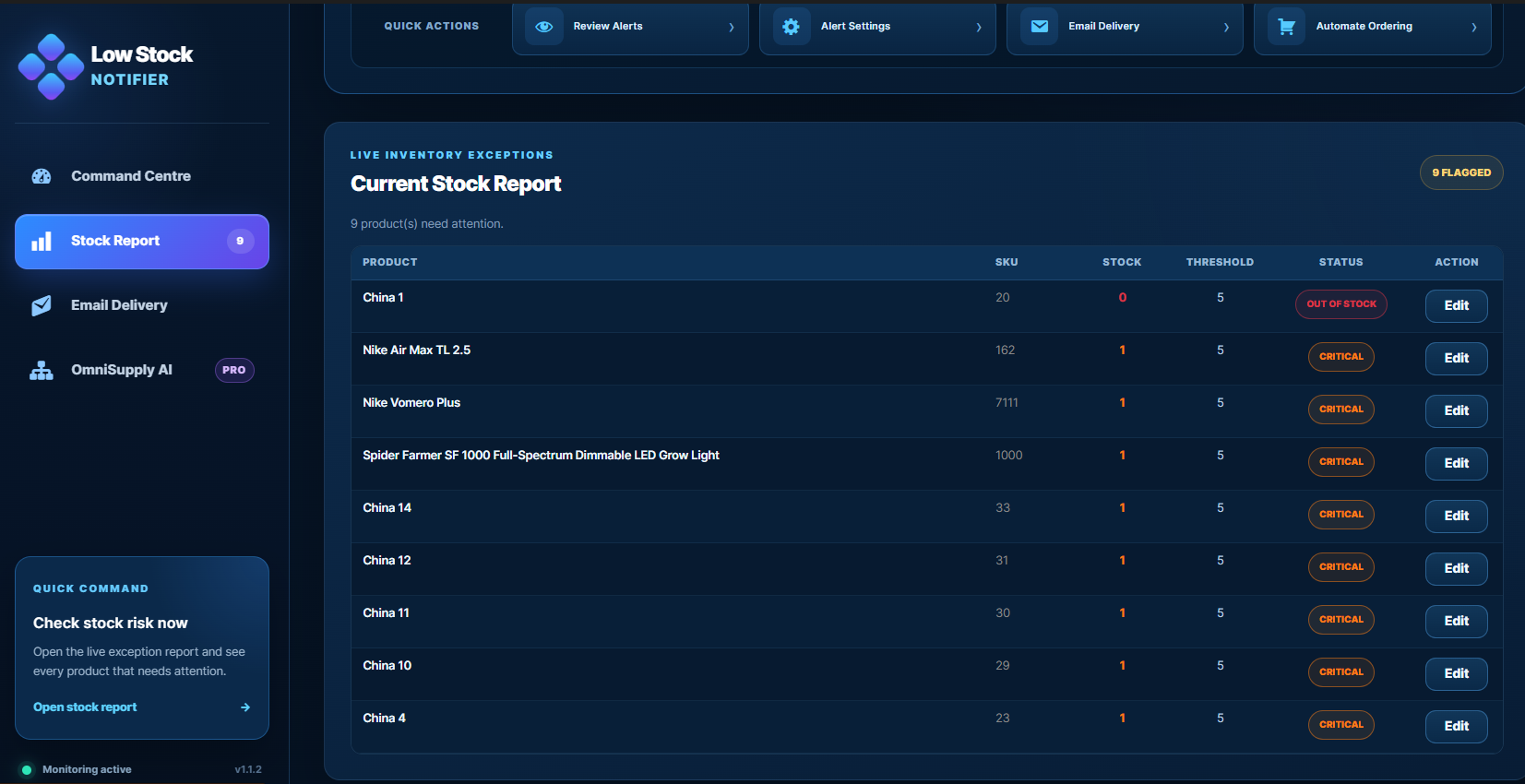Viewport: 1525px width, 784px height.
Task: Edit the China 4 row
Action: (1457, 727)
